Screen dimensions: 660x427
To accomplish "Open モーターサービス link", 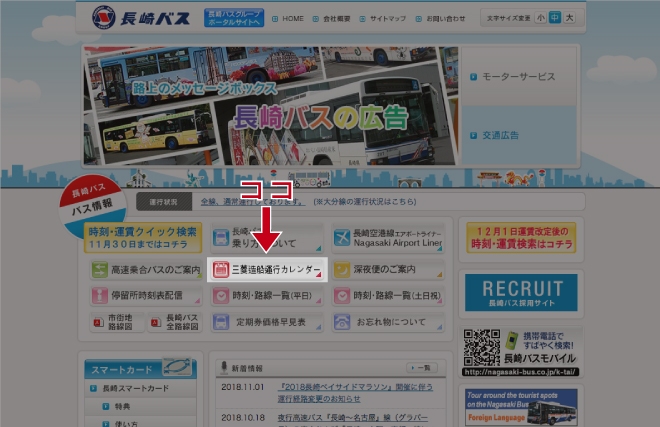I will (x=519, y=77).
